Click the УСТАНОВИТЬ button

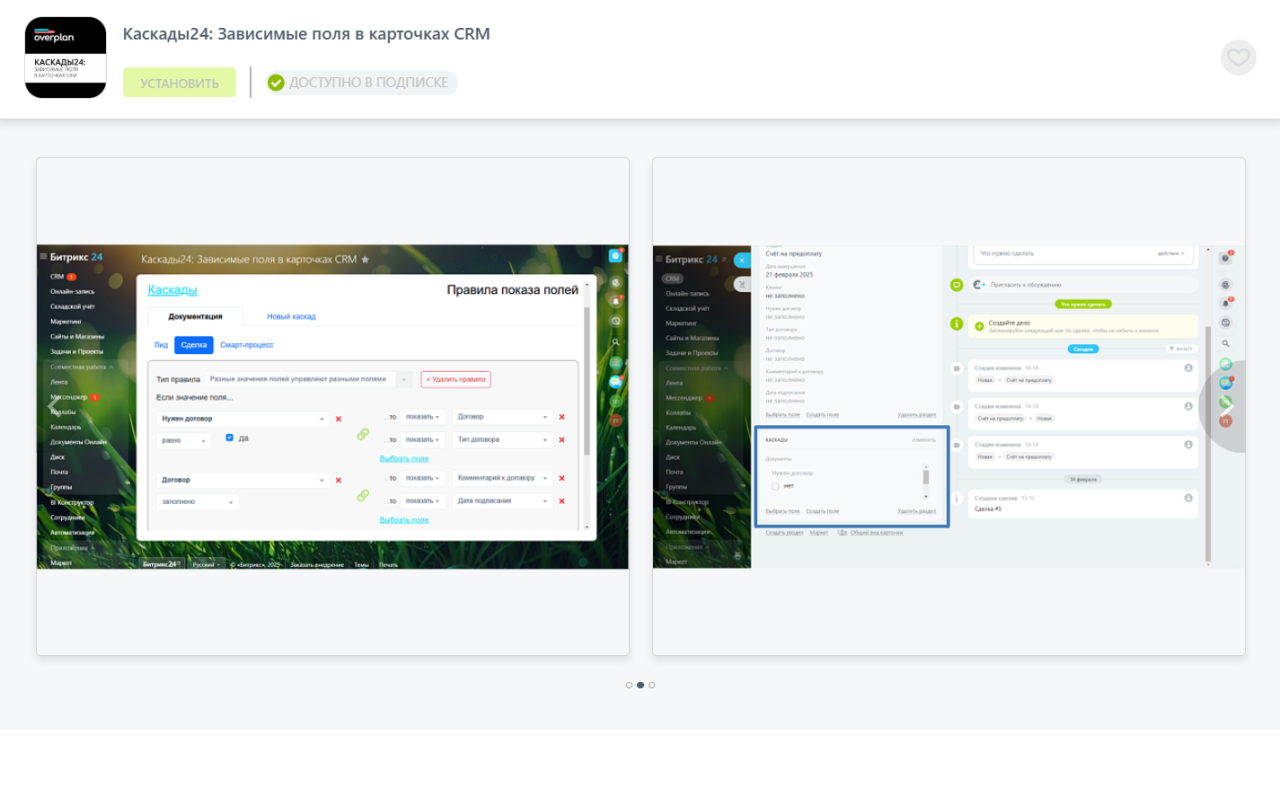click(x=179, y=83)
